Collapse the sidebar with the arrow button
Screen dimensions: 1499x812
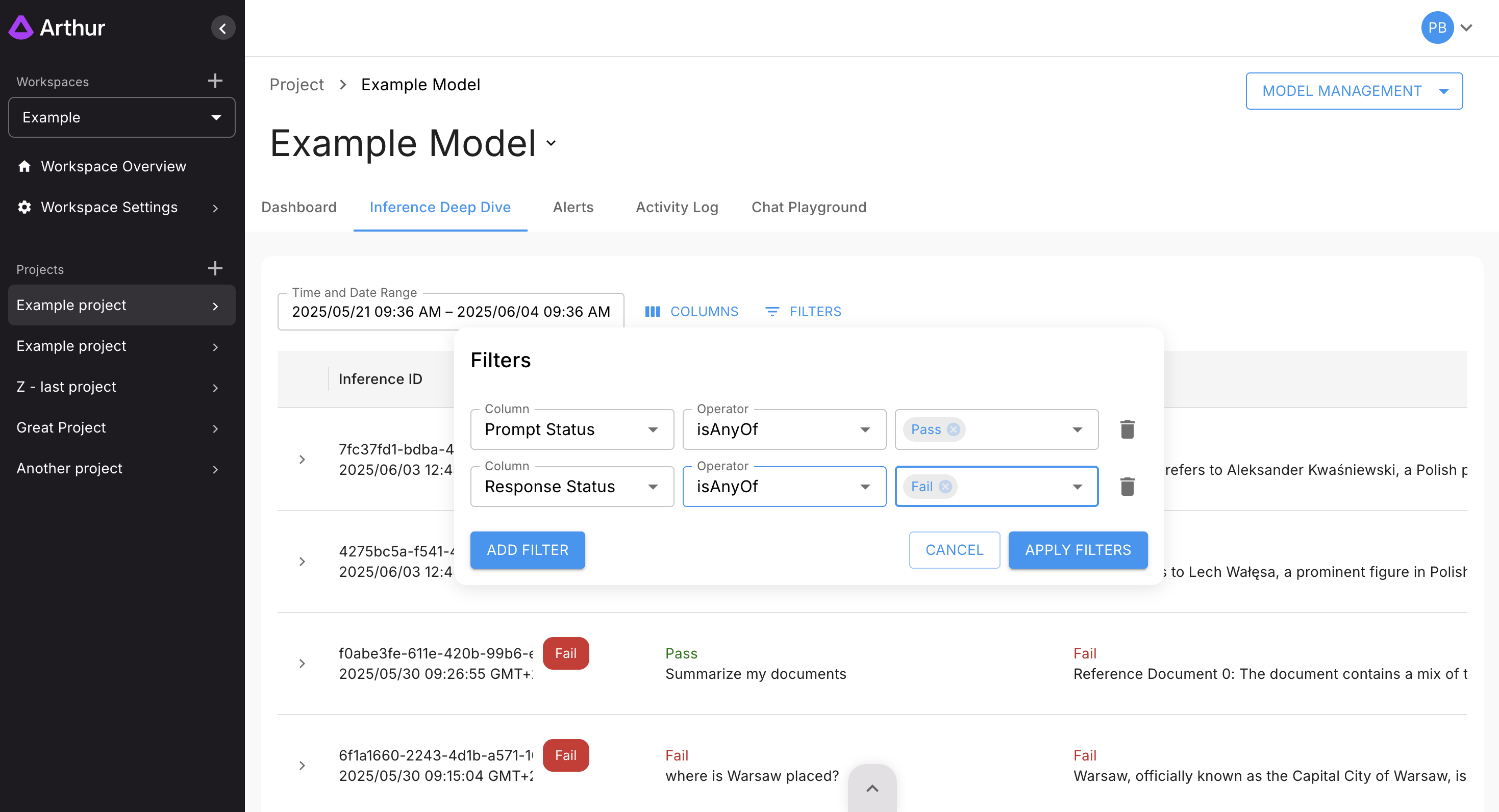coord(223,28)
